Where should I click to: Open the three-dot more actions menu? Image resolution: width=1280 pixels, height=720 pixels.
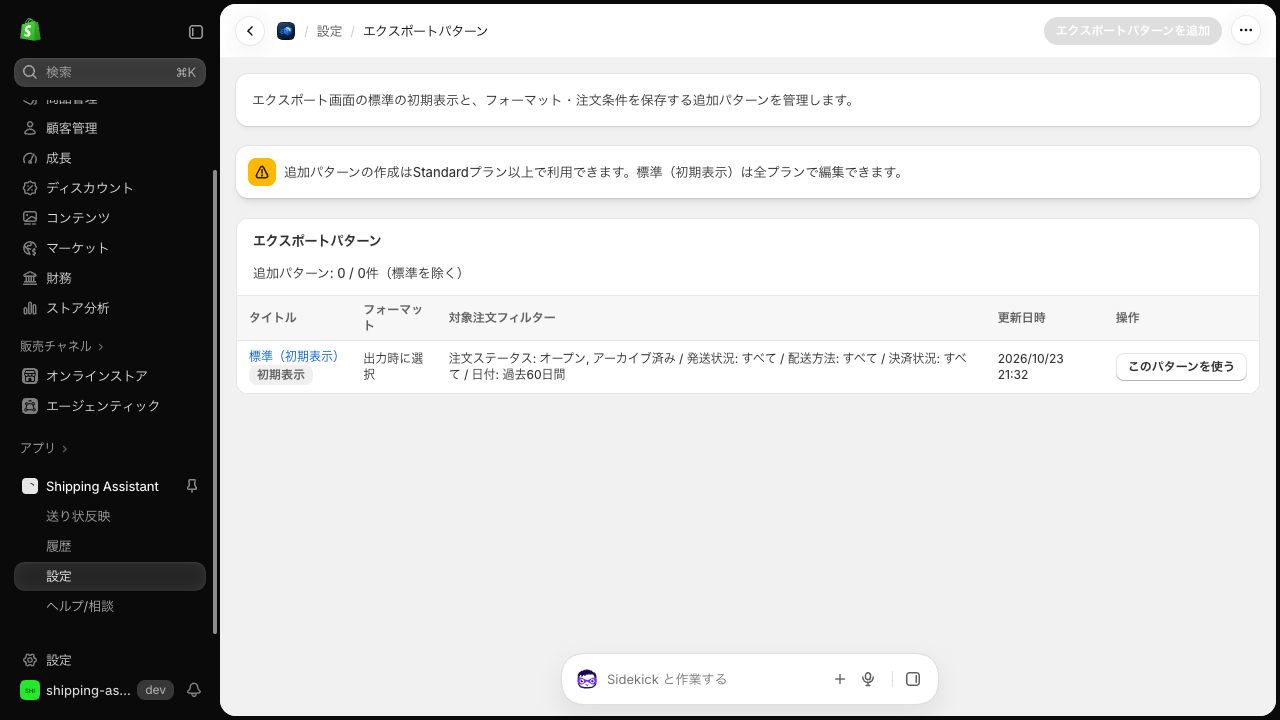[1245, 31]
